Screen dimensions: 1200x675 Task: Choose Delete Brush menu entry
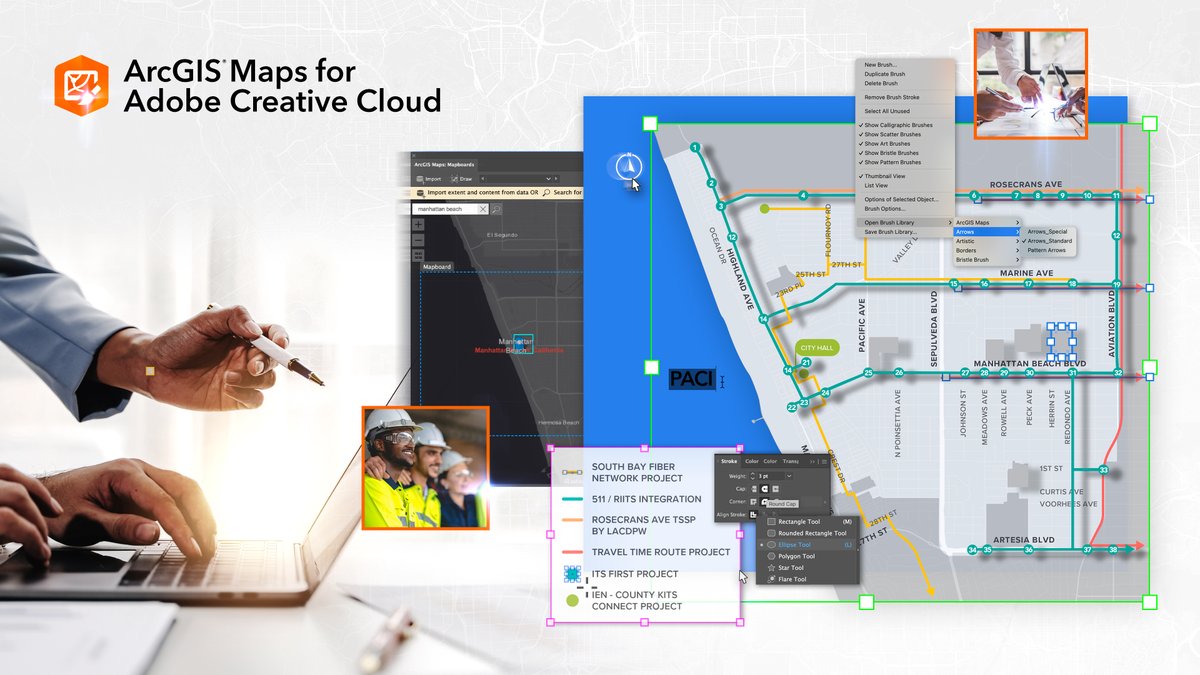[x=881, y=83]
